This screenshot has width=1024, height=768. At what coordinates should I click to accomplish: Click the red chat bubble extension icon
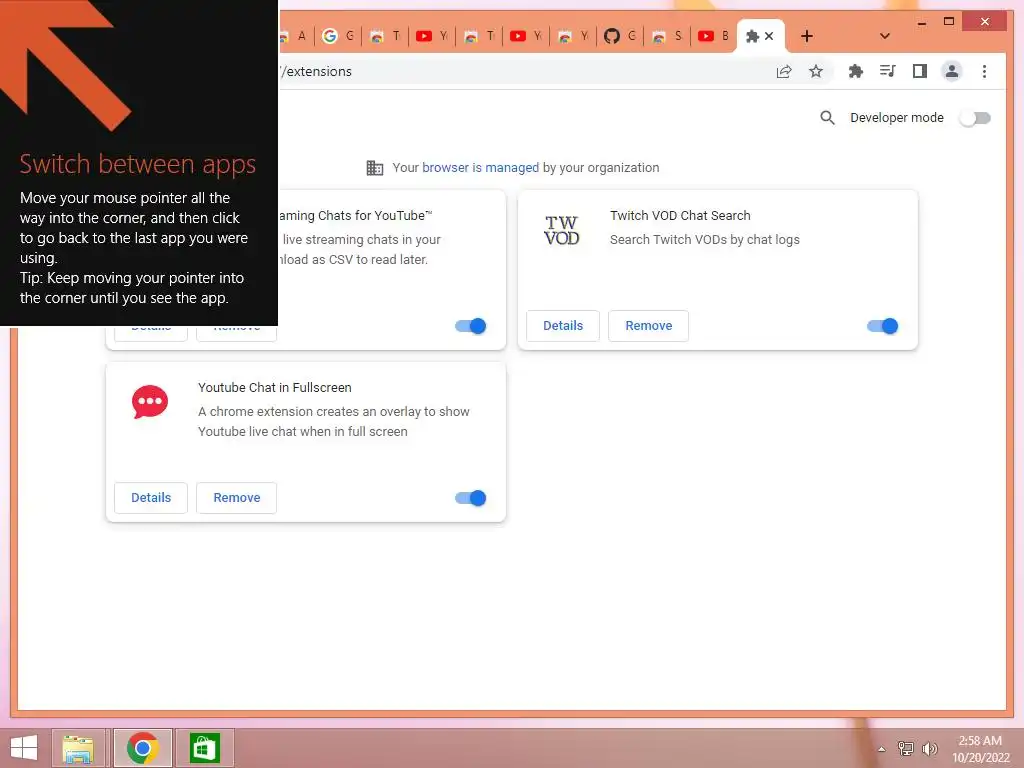[x=150, y=402]
